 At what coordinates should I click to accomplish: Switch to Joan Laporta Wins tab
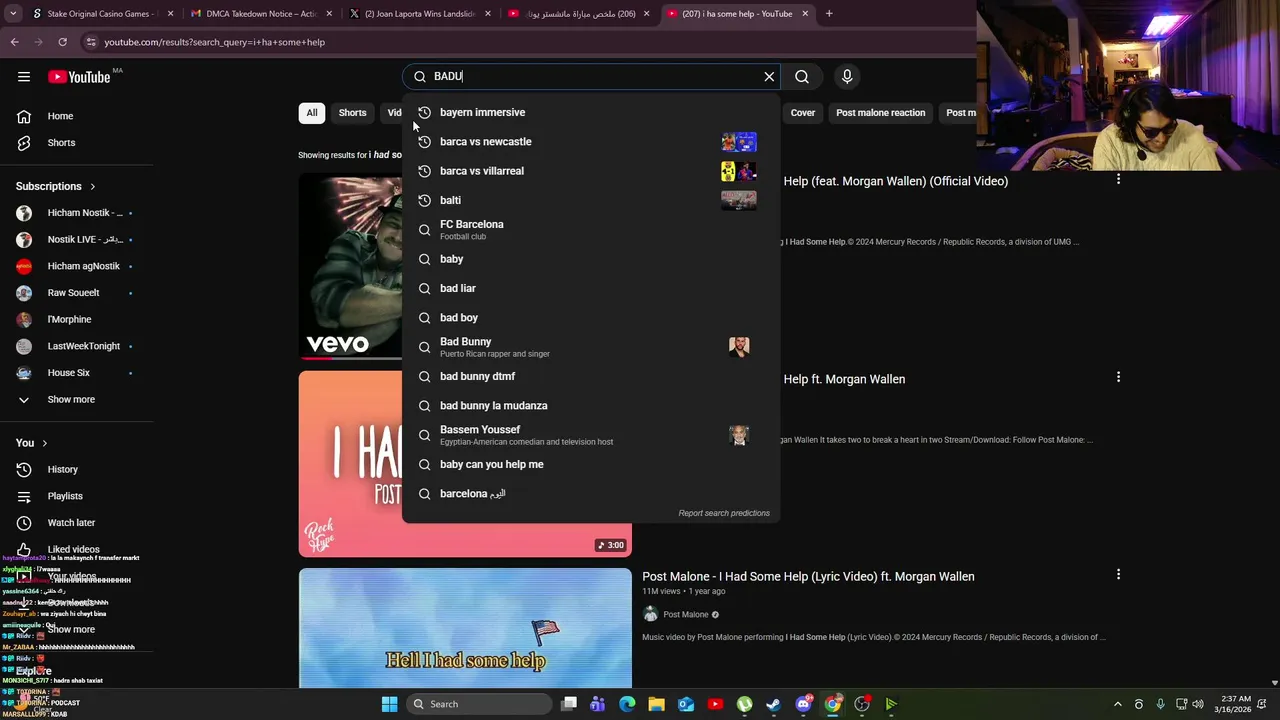coord(420,14)
